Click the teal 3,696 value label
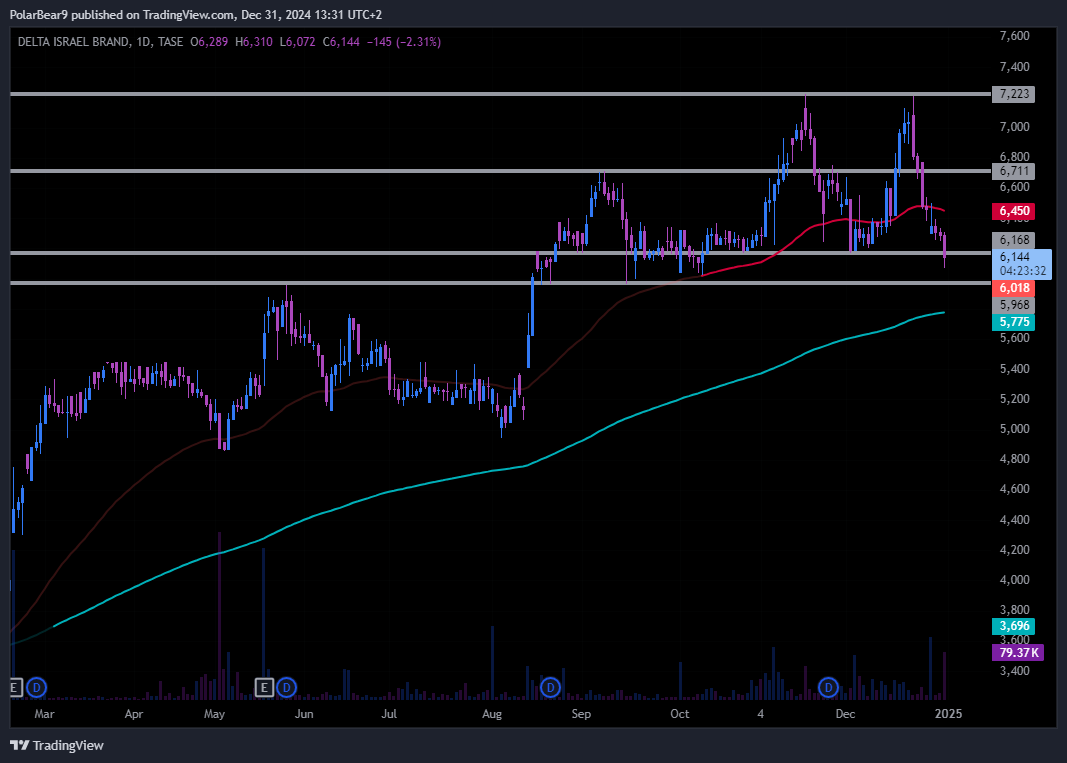This screenshot has width=1067, height=763. coord(1013,626)
